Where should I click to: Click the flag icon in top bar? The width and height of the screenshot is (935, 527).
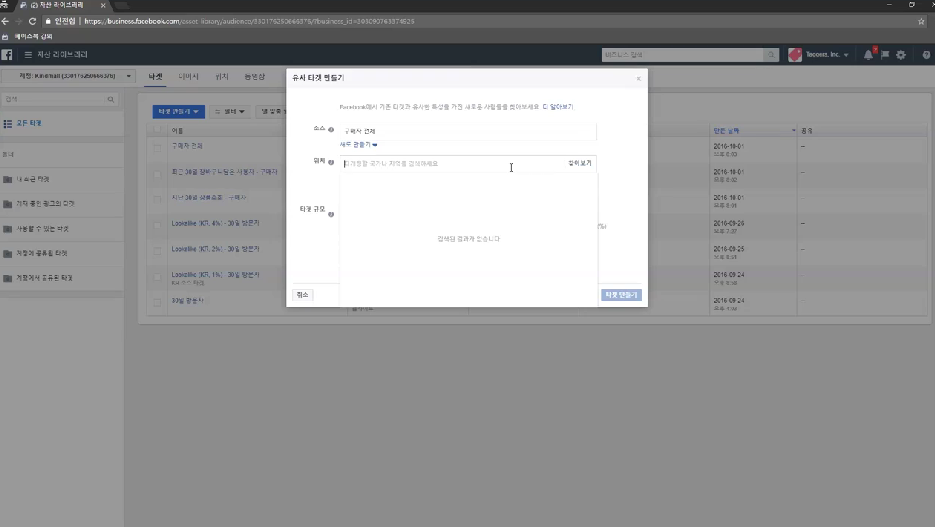[x=885, y=55]
